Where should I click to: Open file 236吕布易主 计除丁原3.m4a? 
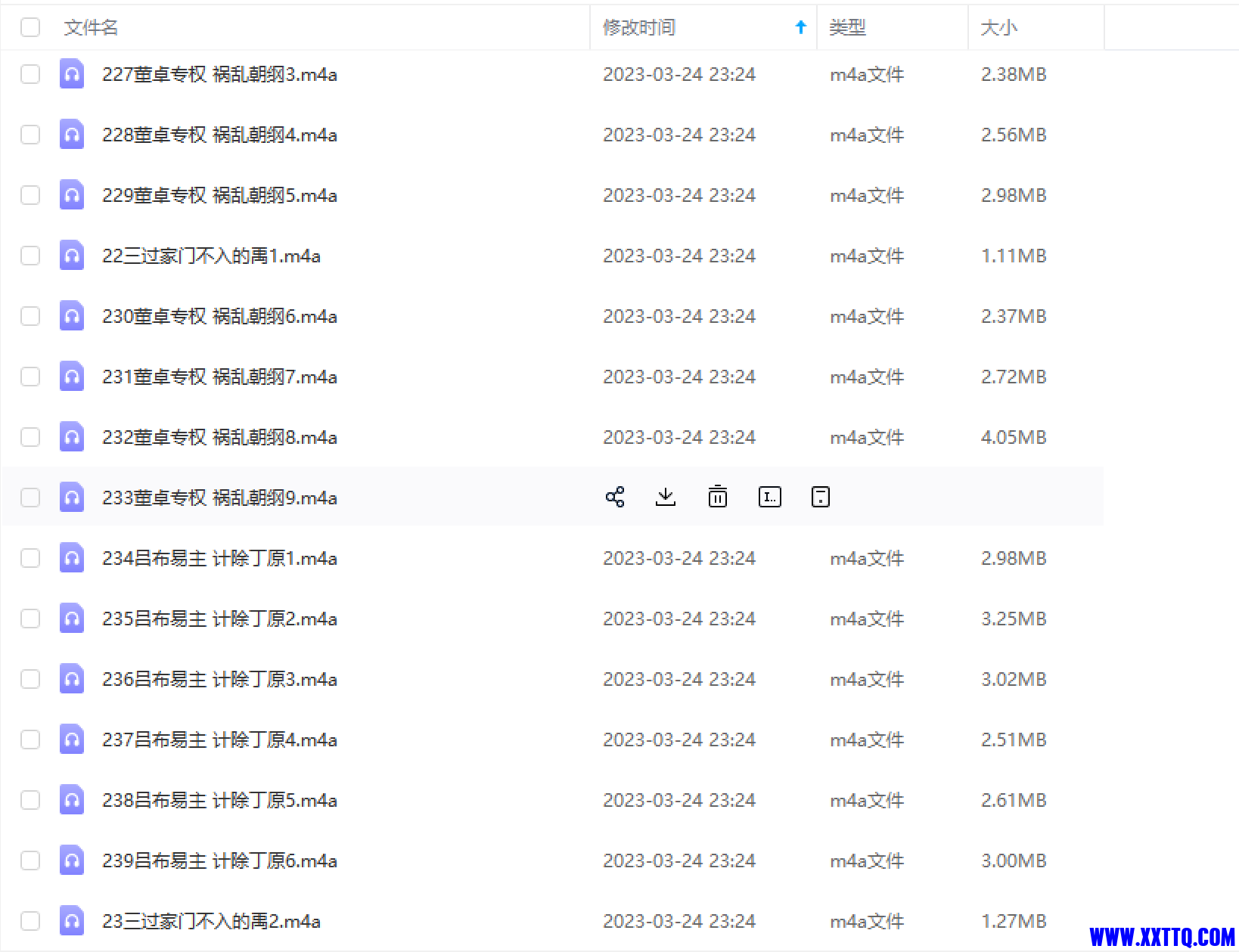[219, 679]
